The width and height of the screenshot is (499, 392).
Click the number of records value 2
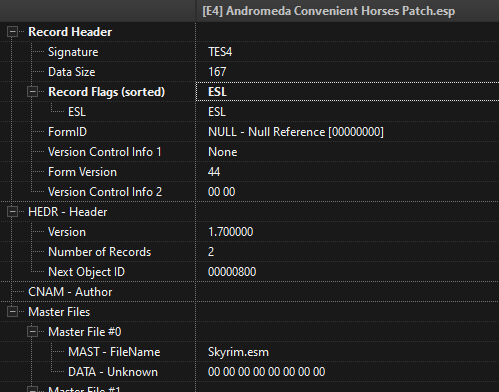pyautogui.click(x=211, y=252)
